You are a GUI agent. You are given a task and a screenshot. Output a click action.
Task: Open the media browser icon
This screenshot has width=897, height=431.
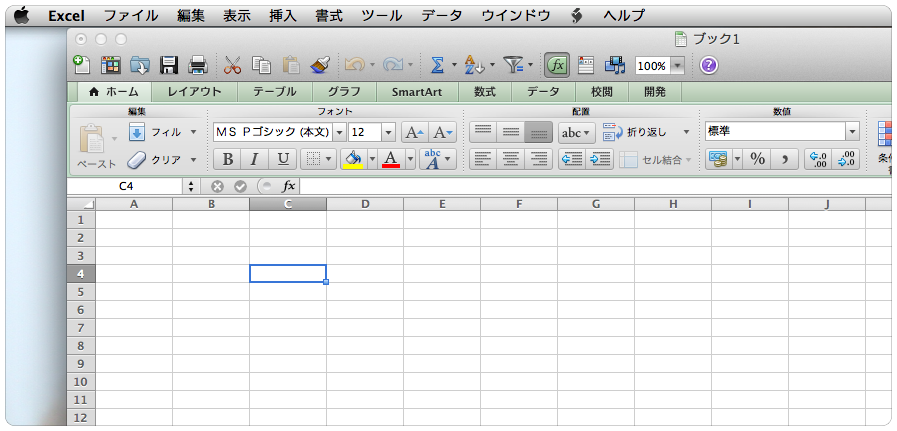615,65
